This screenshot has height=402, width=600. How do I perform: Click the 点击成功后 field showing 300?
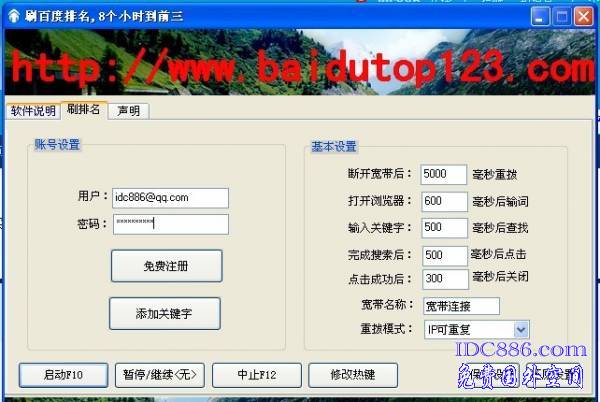(444, 279)
